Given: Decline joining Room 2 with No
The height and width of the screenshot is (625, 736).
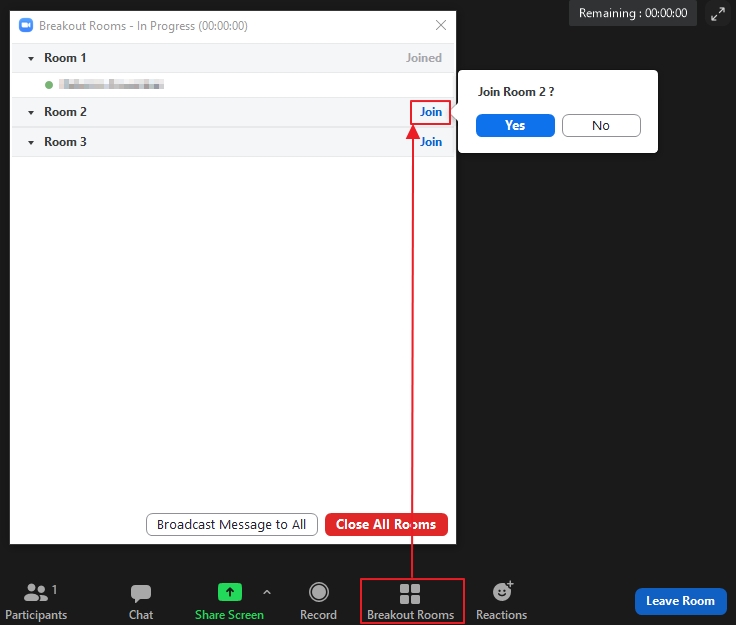Looking at the screenshot, I should 601,125.
